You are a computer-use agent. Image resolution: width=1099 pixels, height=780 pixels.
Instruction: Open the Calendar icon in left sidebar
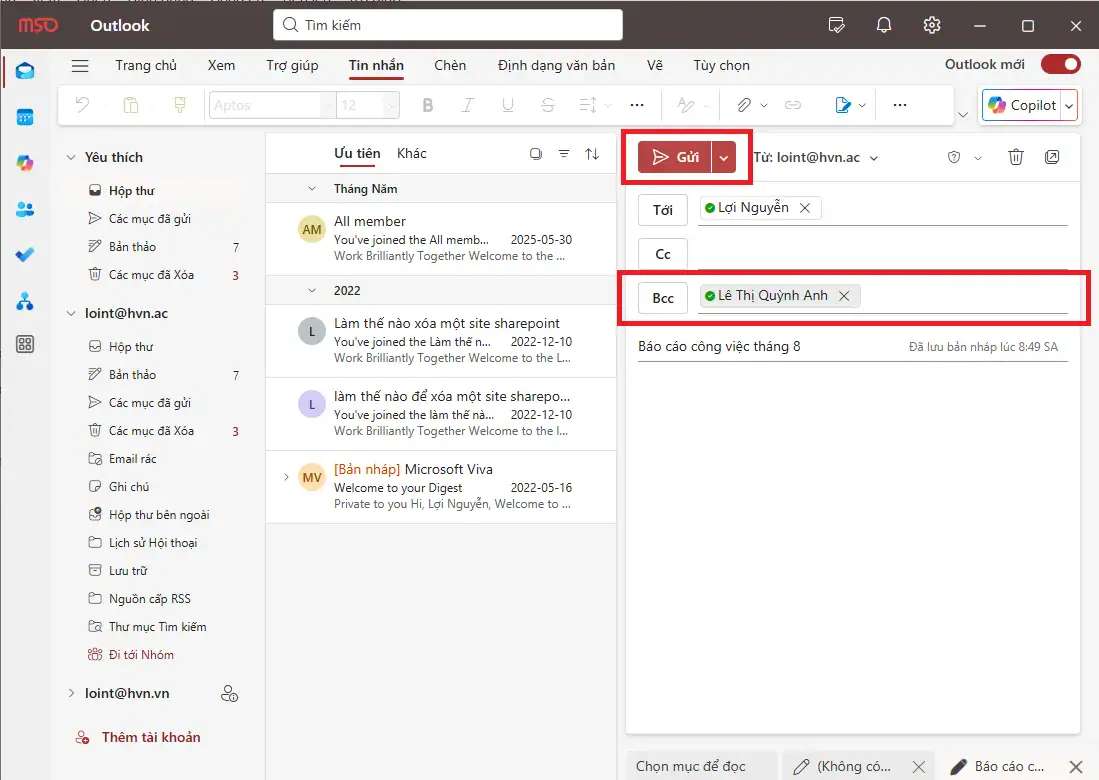[25, 117]
